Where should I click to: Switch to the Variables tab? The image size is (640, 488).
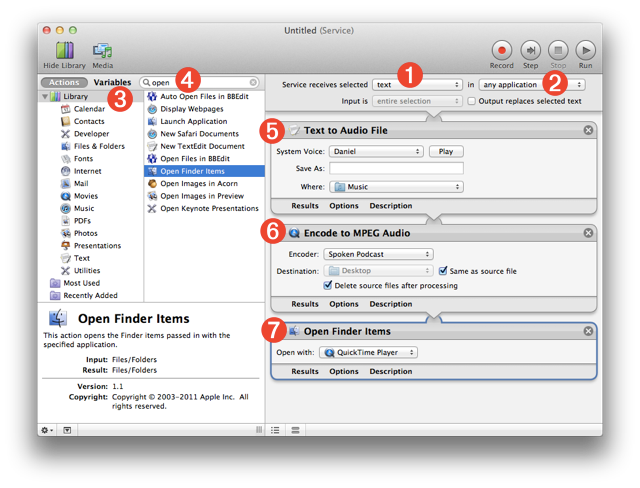pos(112,82)
